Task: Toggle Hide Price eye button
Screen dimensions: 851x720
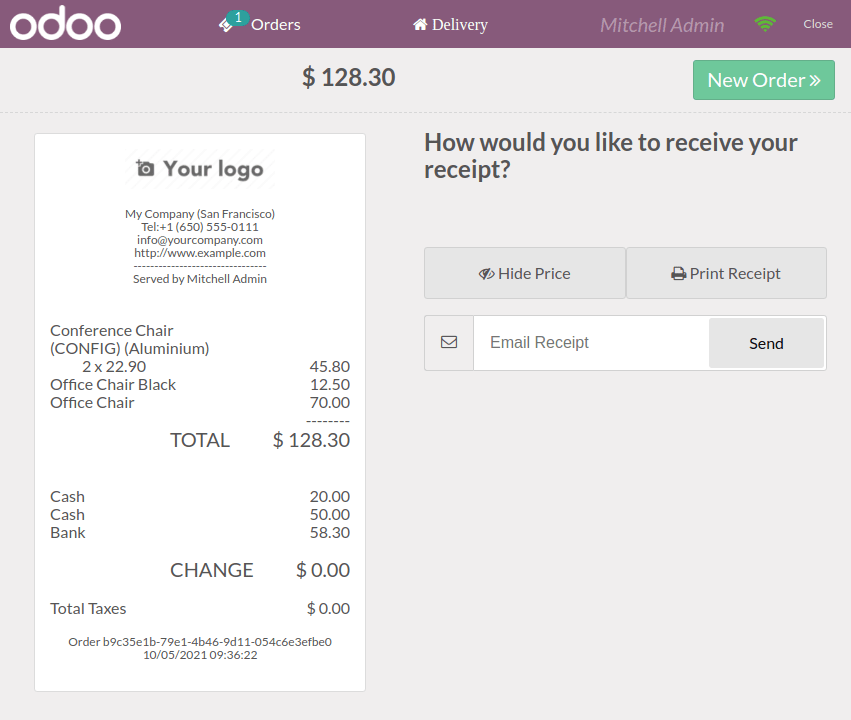Action: [525, 273]
